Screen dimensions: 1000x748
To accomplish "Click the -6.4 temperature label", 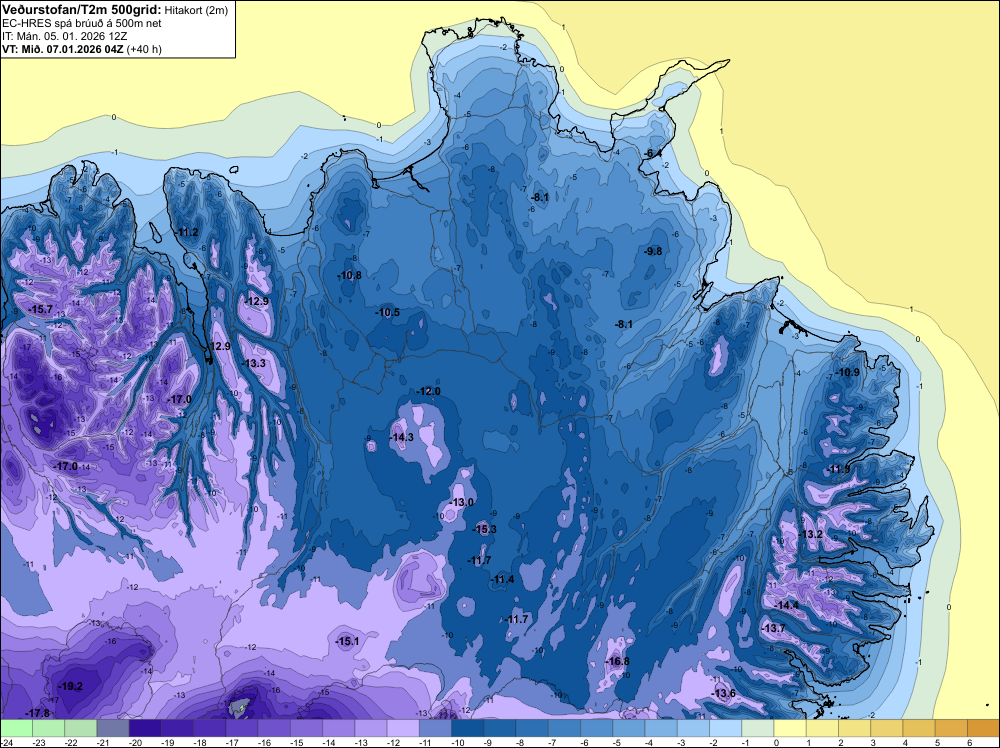I will tap(651, 154).
